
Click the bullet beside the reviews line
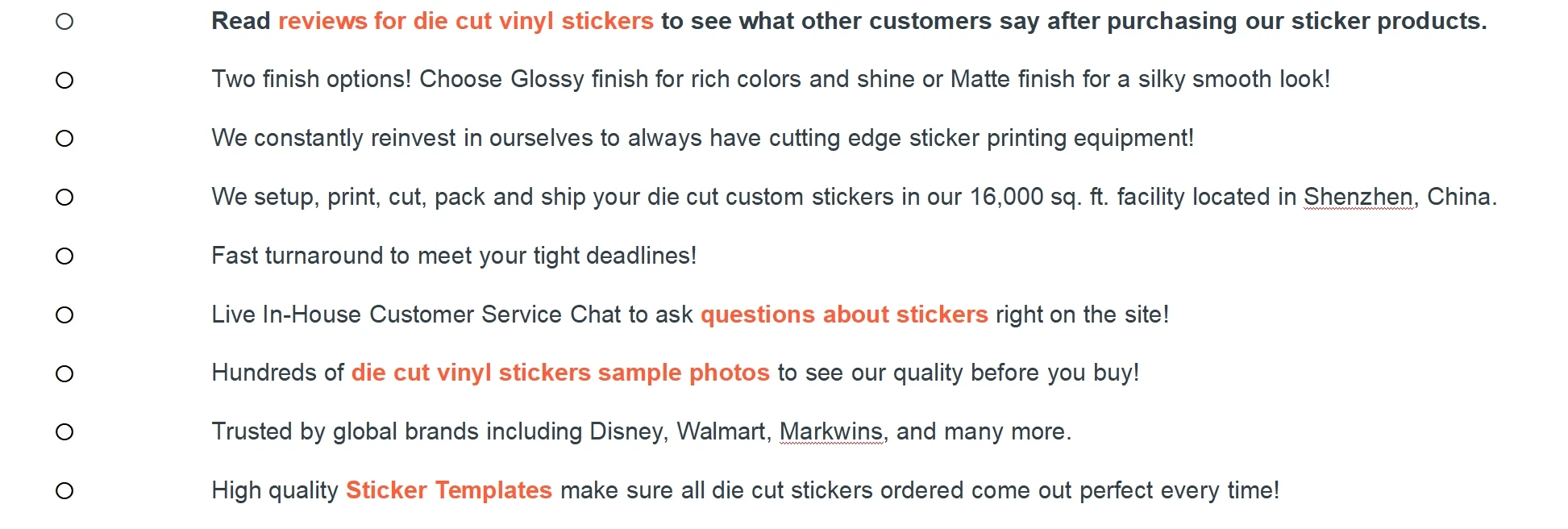click(64, 22)
